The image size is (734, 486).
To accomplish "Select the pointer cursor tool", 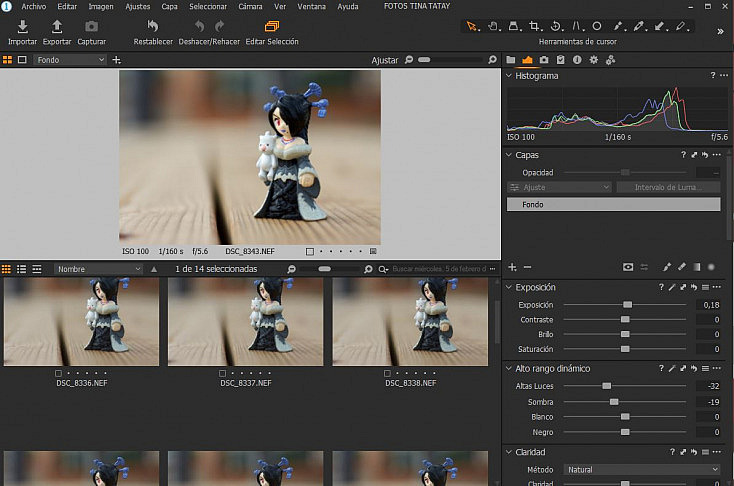I will click(471, 26).
